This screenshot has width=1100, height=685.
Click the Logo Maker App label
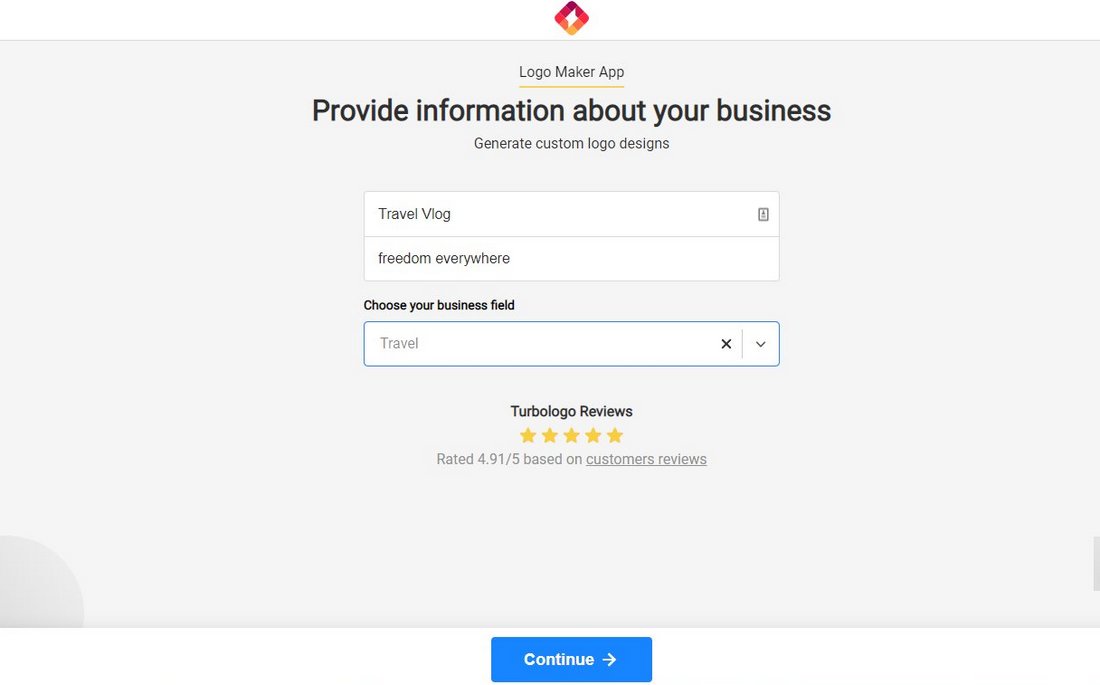[x=571, y=72]
